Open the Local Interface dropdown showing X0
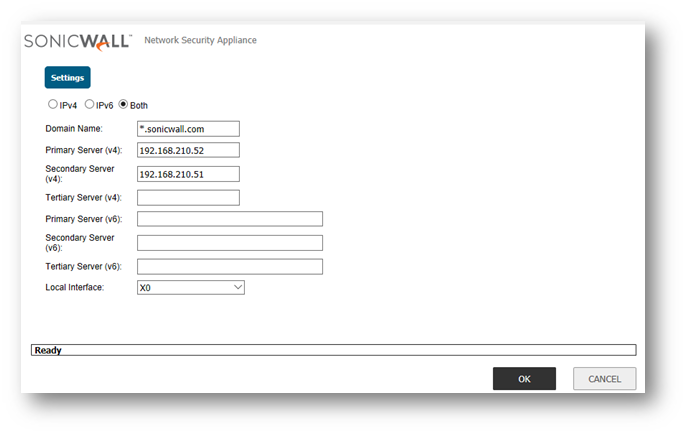 (x=191, y=287)
